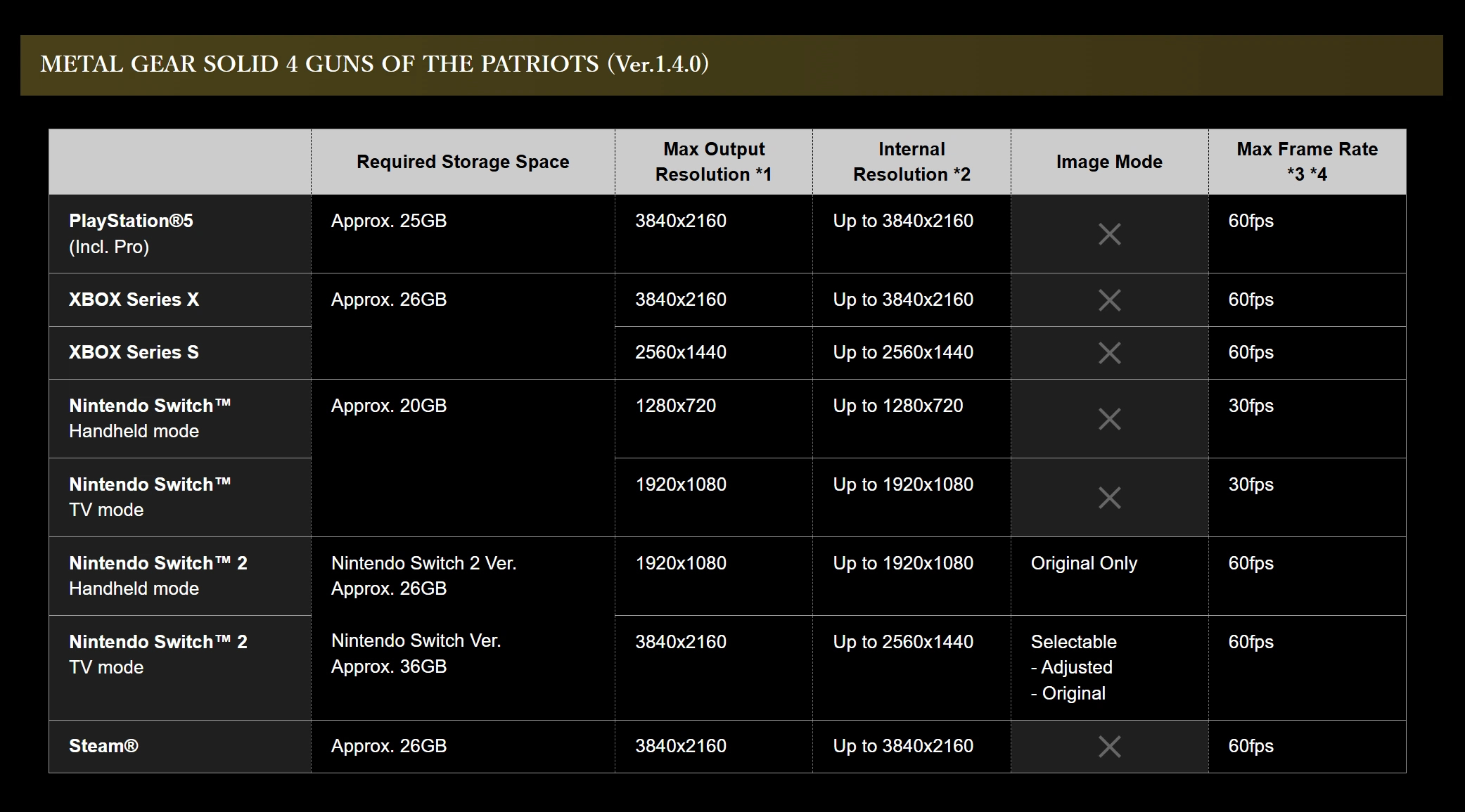Click the Approx. 25GB storage cell
The height and width of the screenshot is (812, 1465).
click(x=463, y=234)
